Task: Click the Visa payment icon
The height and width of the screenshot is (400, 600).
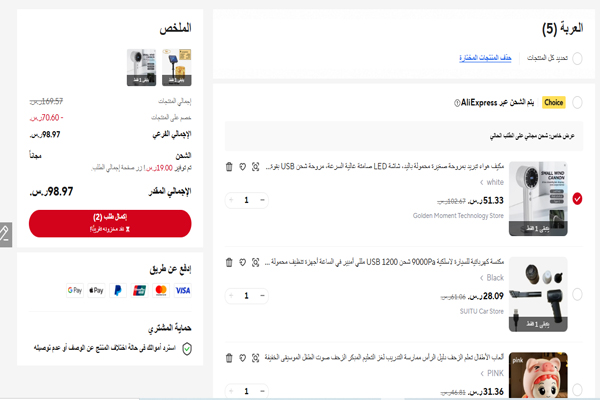Action: tap(183, 291)
